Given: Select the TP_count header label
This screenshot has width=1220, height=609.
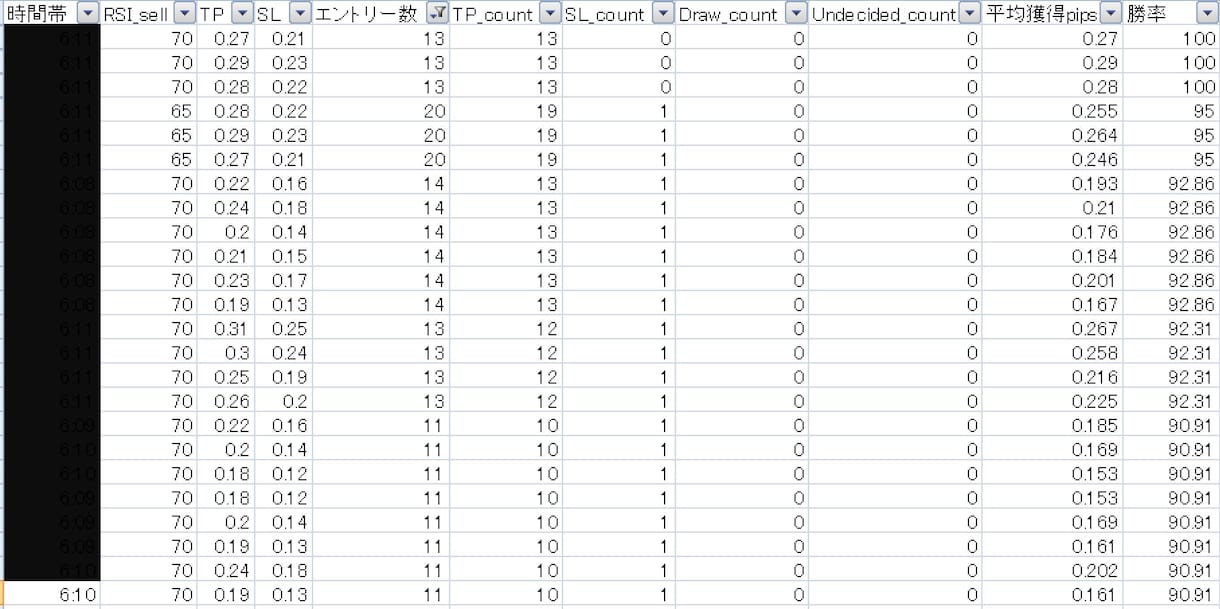Looking at the screenshot, I should 493,14.
